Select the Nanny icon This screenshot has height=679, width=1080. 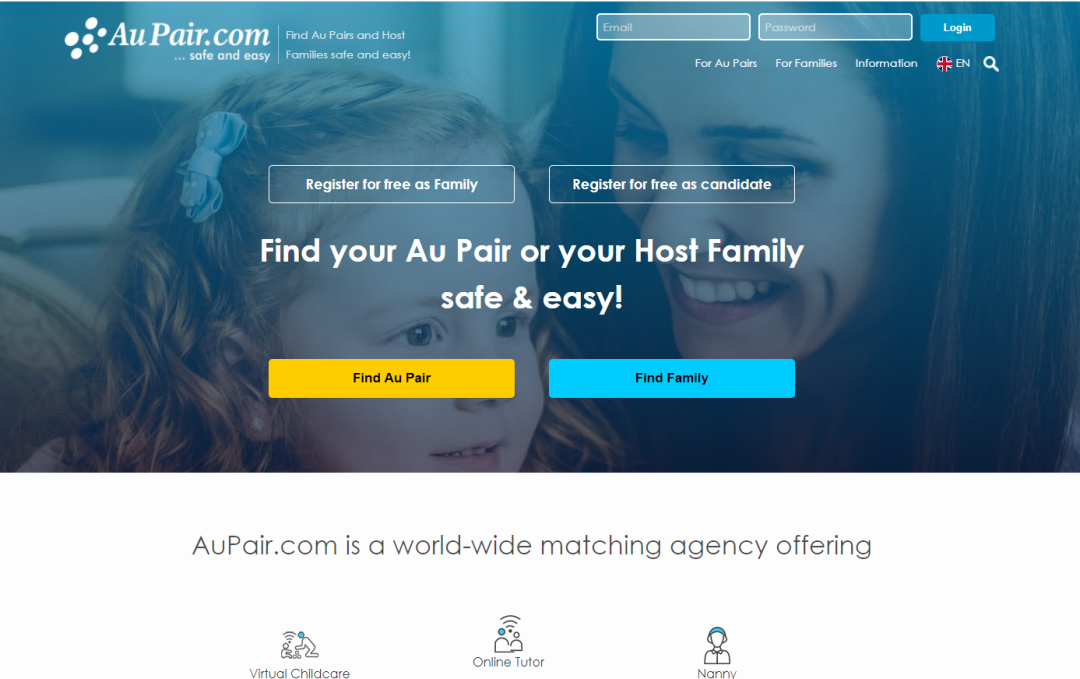pyautogui.click(x=717, y=645)
